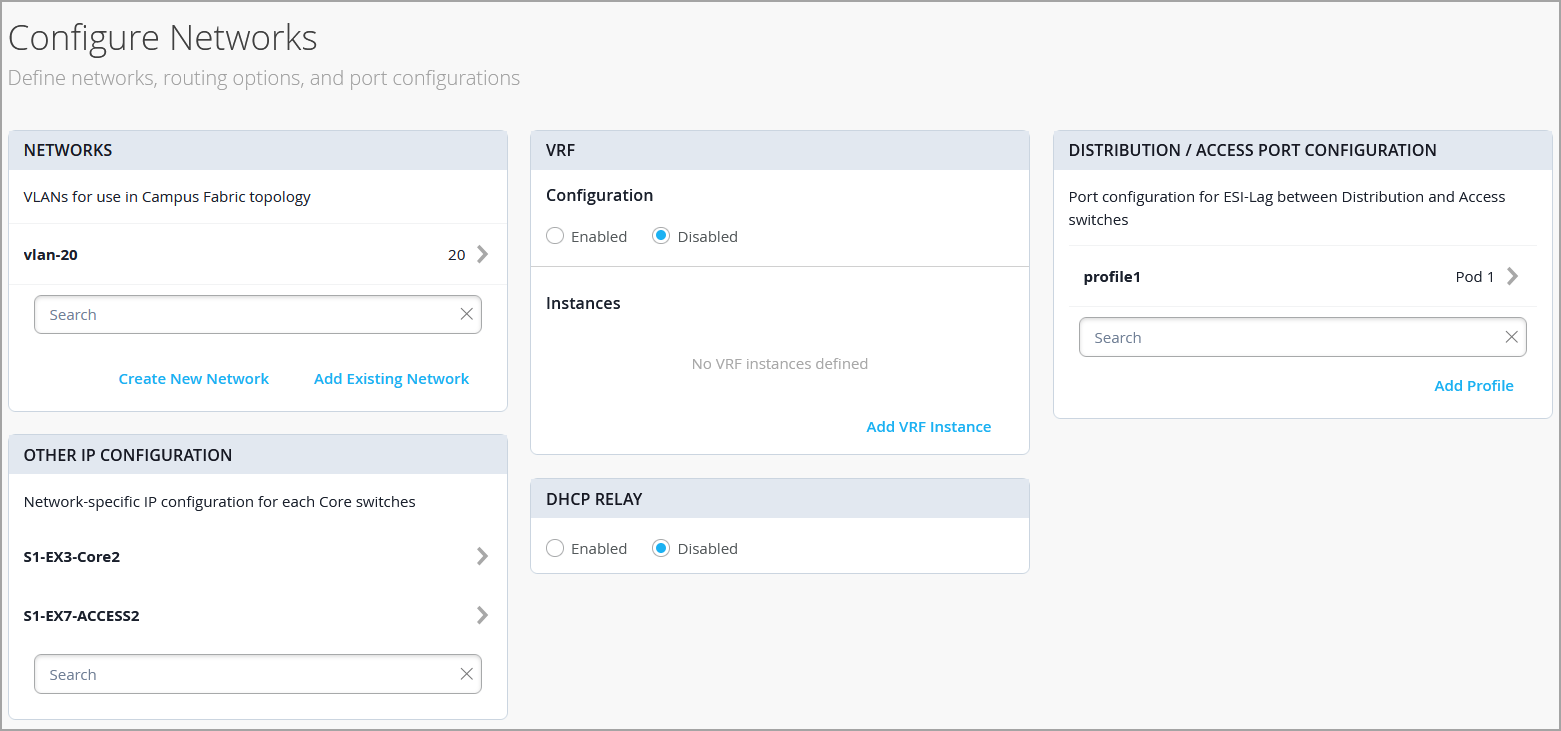1561x731 pixels.
Task: Expand S1-EX7-ACCESS2 IP configuration chevron
Action: coord(483,615)
